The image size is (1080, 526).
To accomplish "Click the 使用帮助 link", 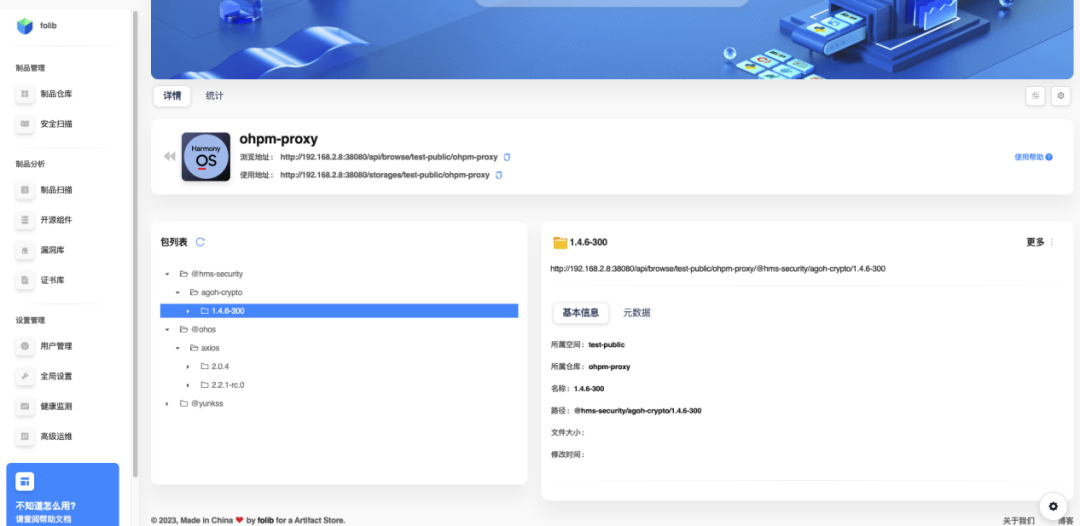I will click(x=1033, y=157).
